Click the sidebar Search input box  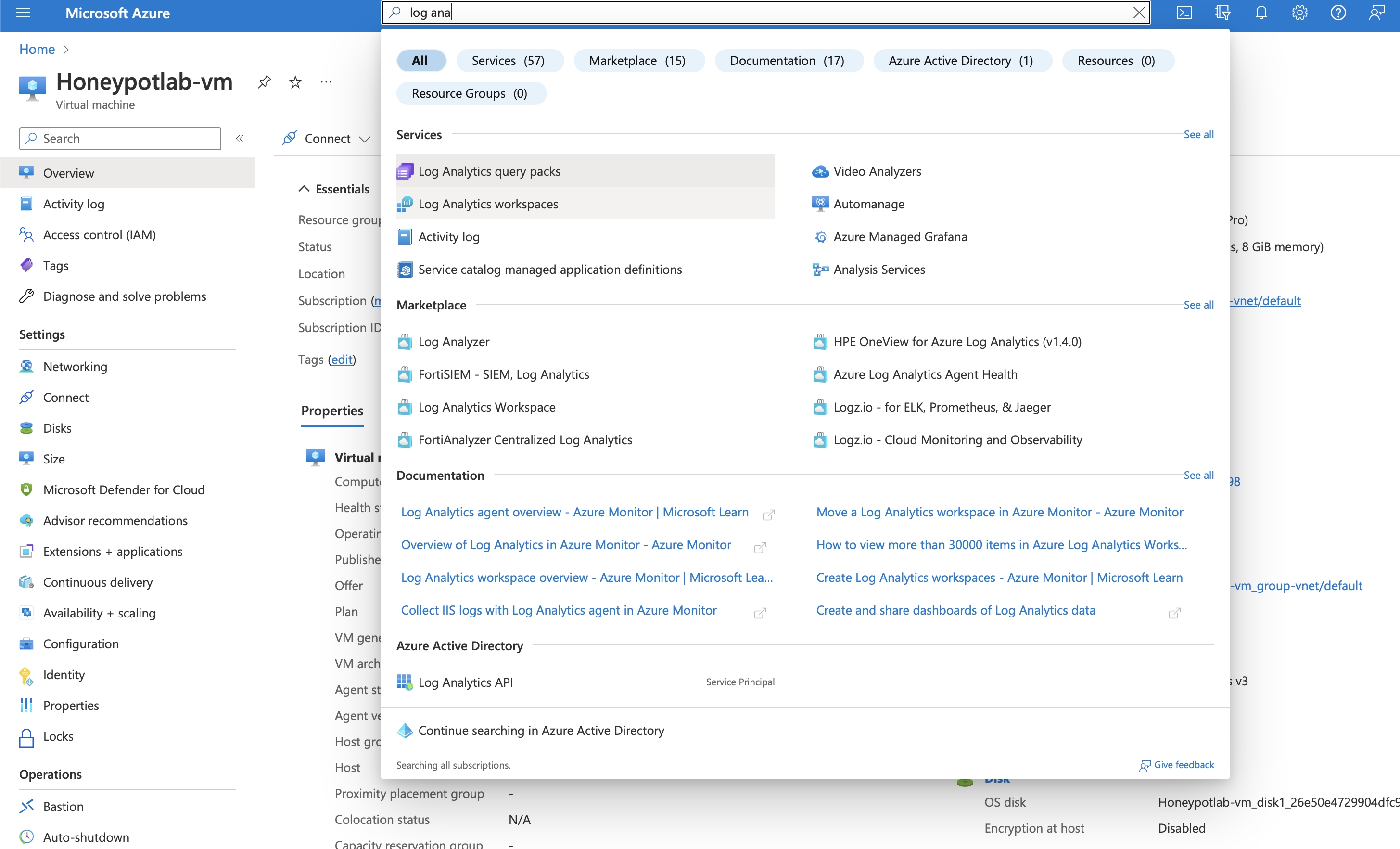click(x=120, y=139)
